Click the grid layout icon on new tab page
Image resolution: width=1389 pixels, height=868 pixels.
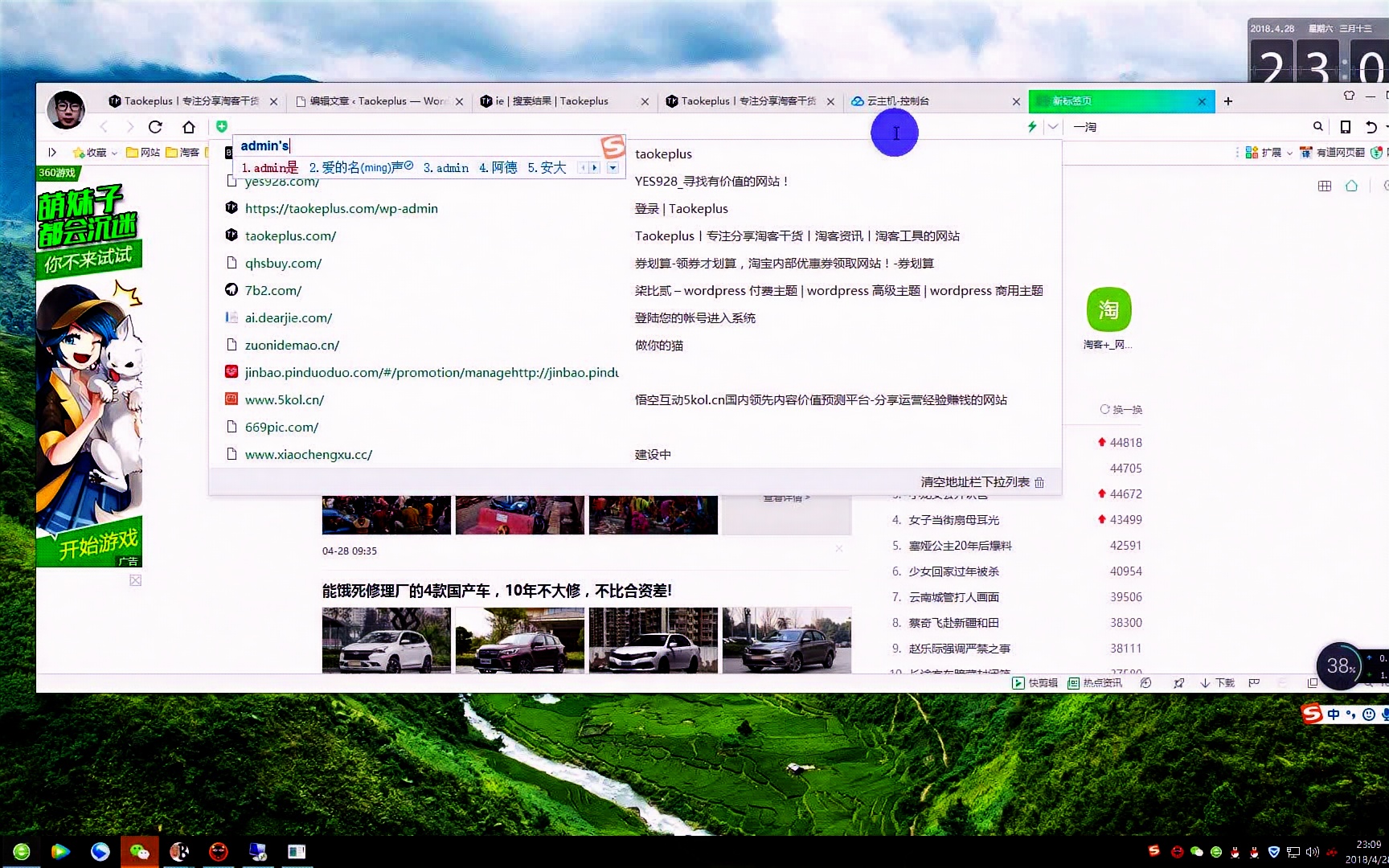pos(1325,186)
